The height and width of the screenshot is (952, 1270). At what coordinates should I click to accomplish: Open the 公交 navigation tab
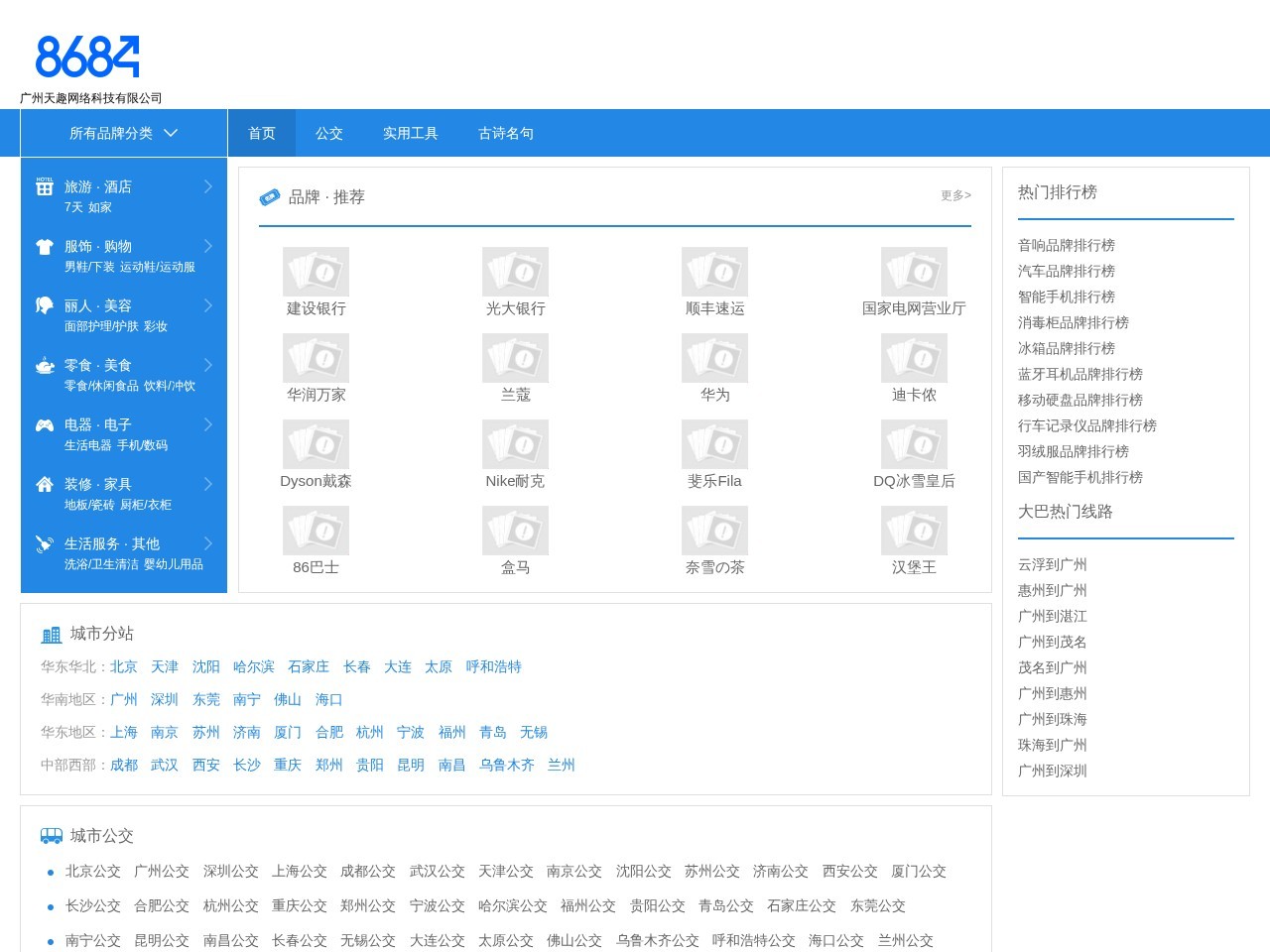pyautogui.click(x=329, y=133)
